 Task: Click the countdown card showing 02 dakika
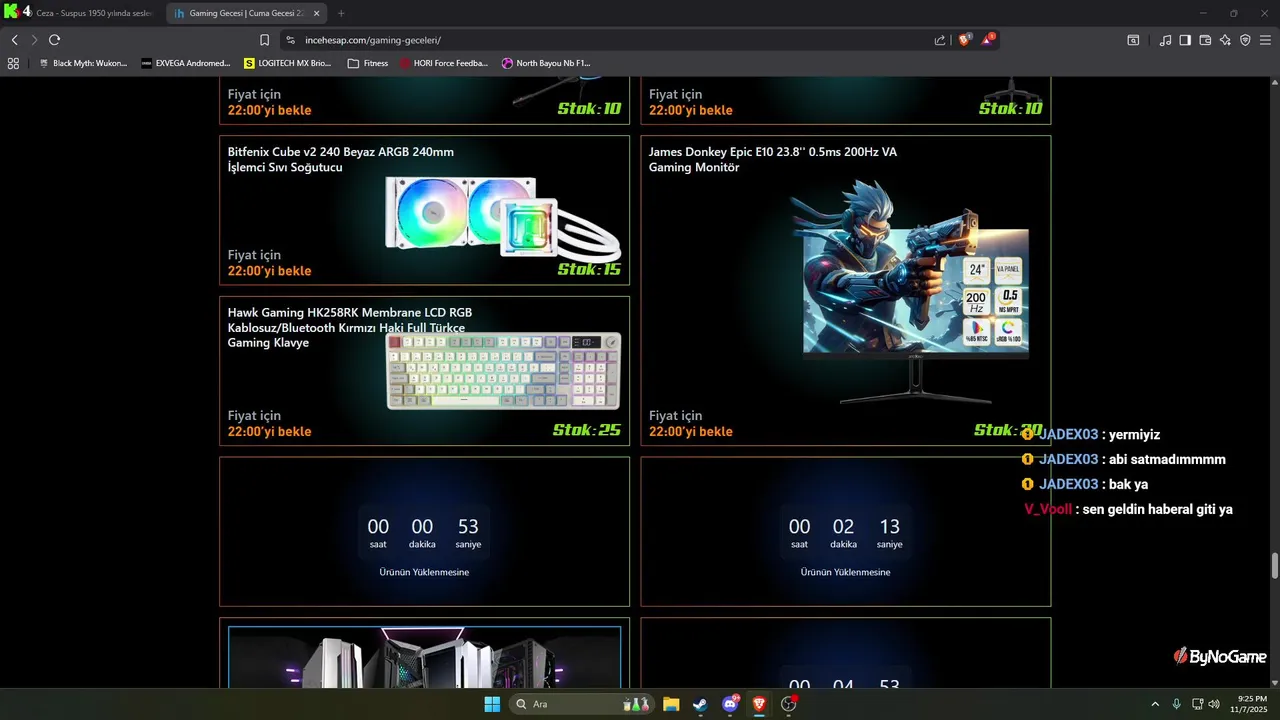[x=845, y=531]
